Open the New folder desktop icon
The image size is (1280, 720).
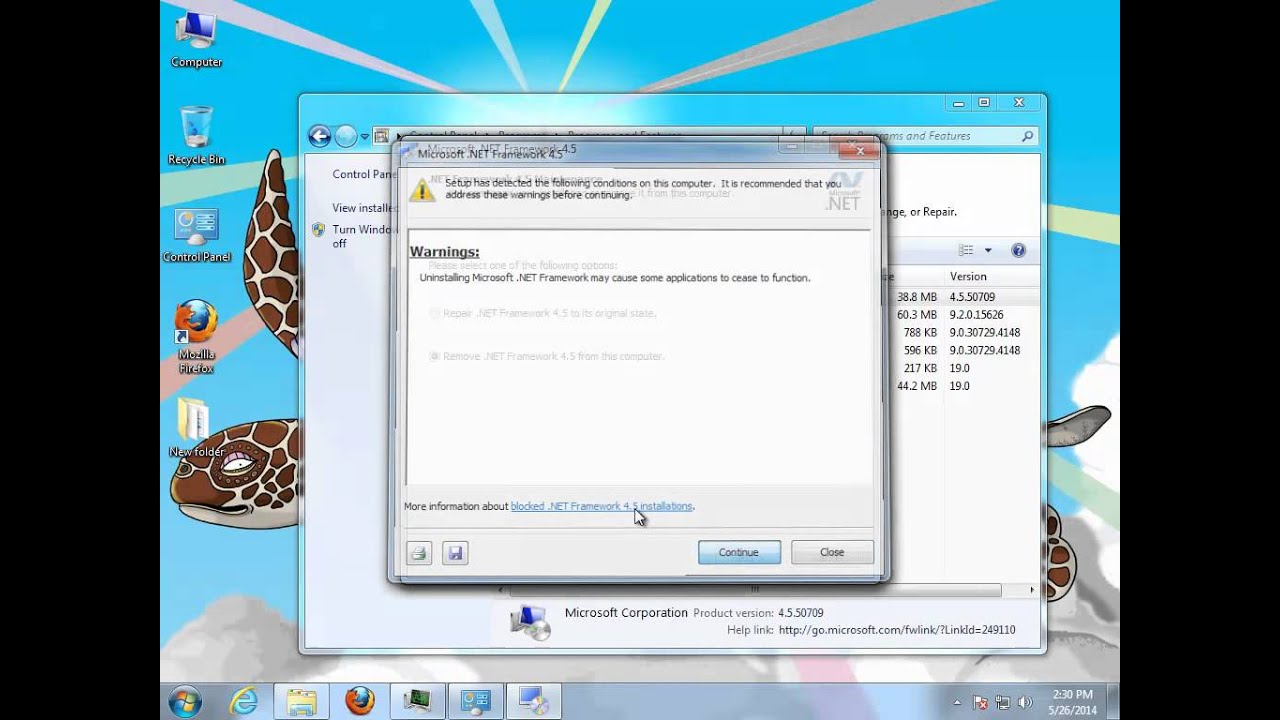196,427
